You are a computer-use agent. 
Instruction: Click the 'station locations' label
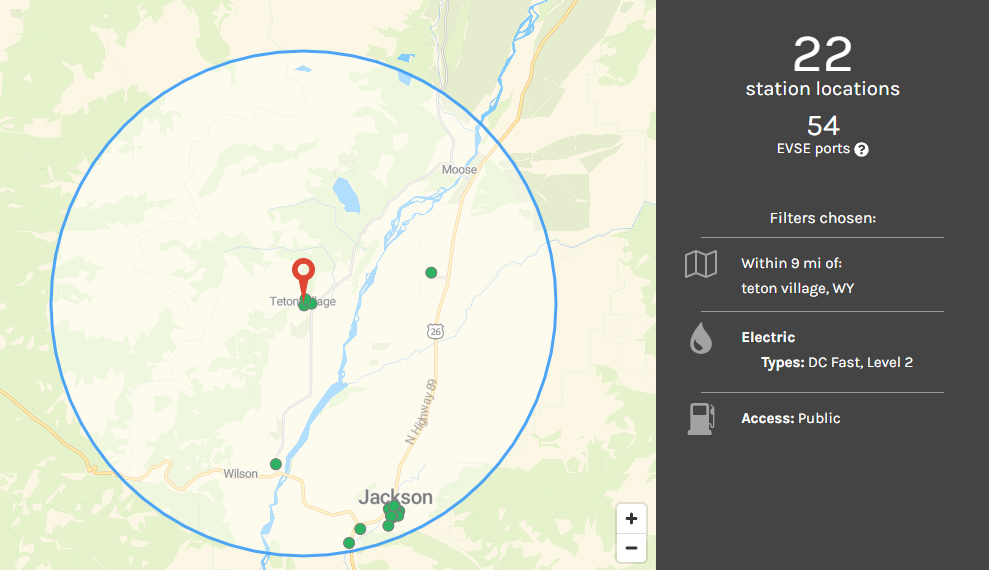click(x=822, y=89)
